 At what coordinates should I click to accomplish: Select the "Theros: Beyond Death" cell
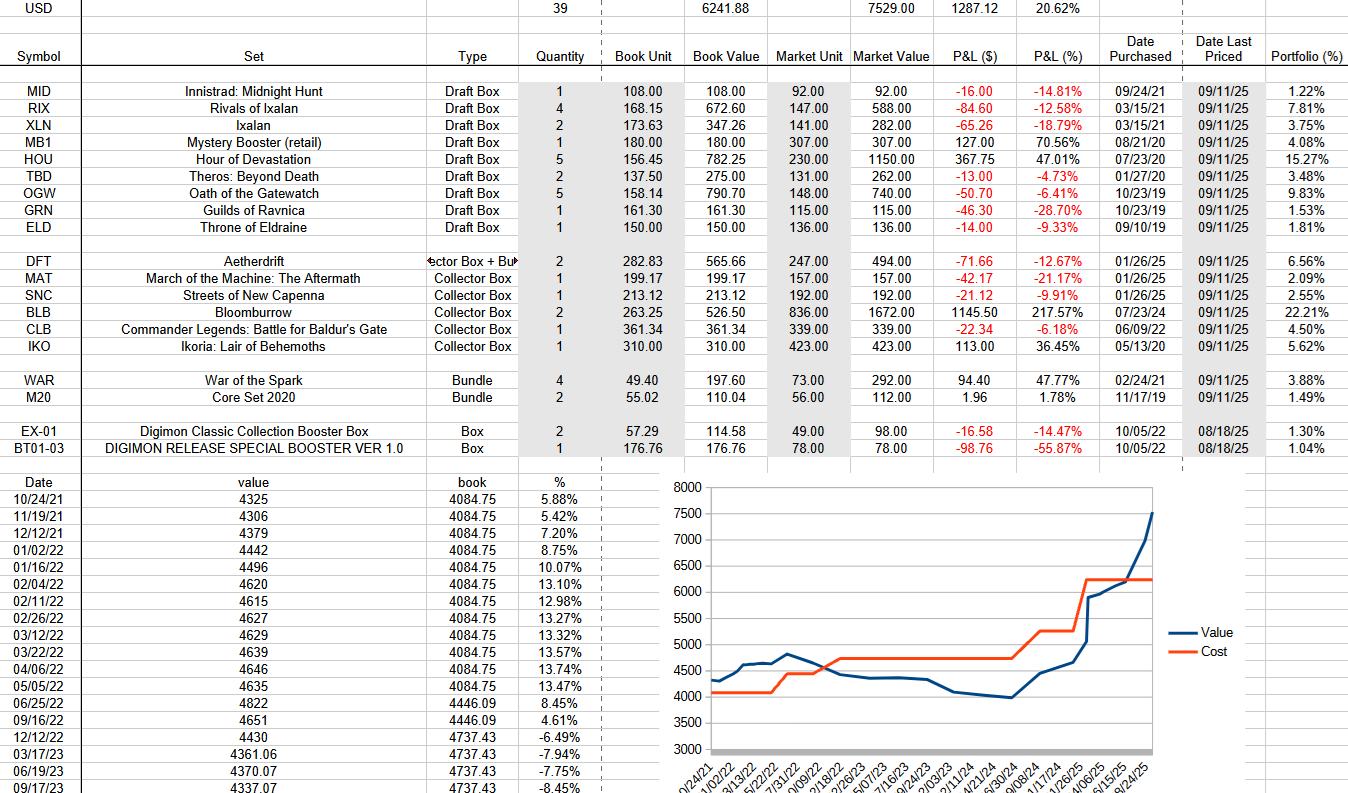[254, 176]
